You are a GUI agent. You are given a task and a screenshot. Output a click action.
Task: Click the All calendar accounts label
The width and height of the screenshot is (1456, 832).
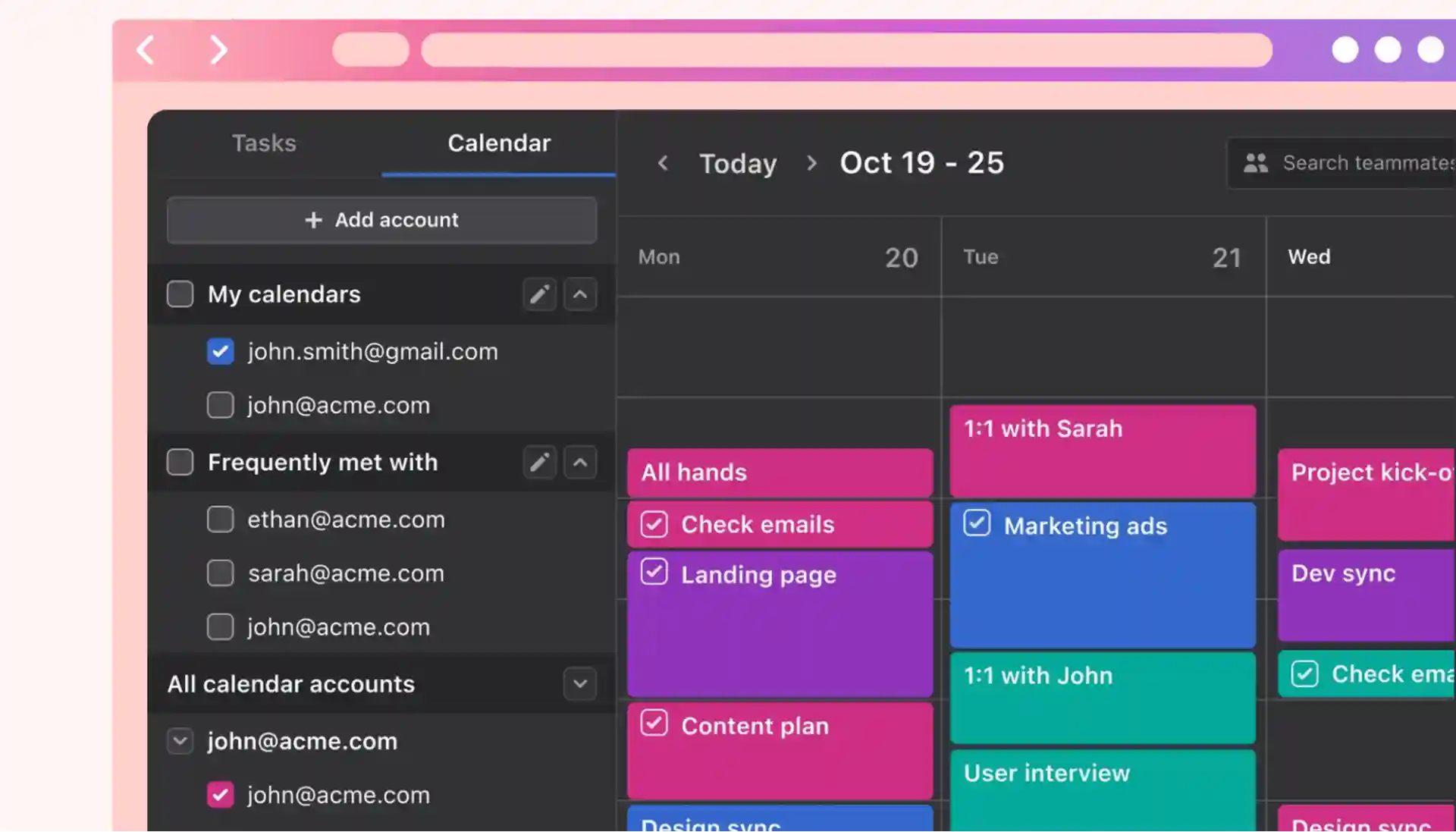pos(291,684)
